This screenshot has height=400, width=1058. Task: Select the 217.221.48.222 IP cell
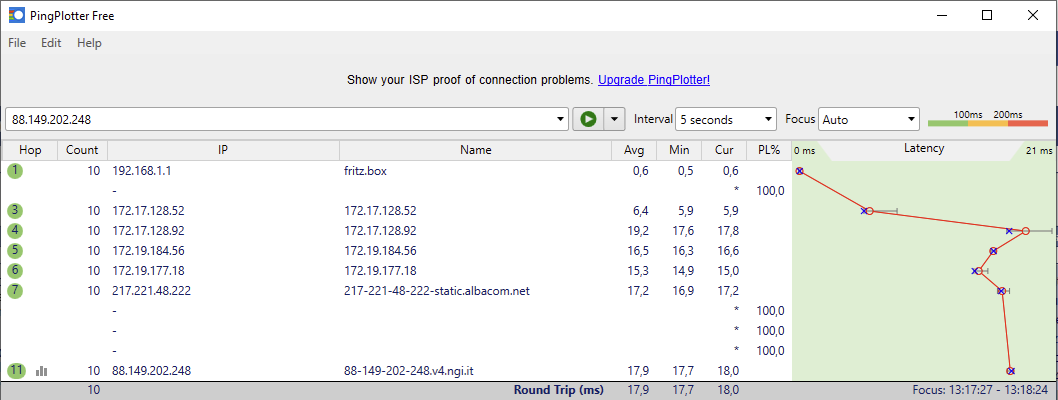click(x=151, y=291)
